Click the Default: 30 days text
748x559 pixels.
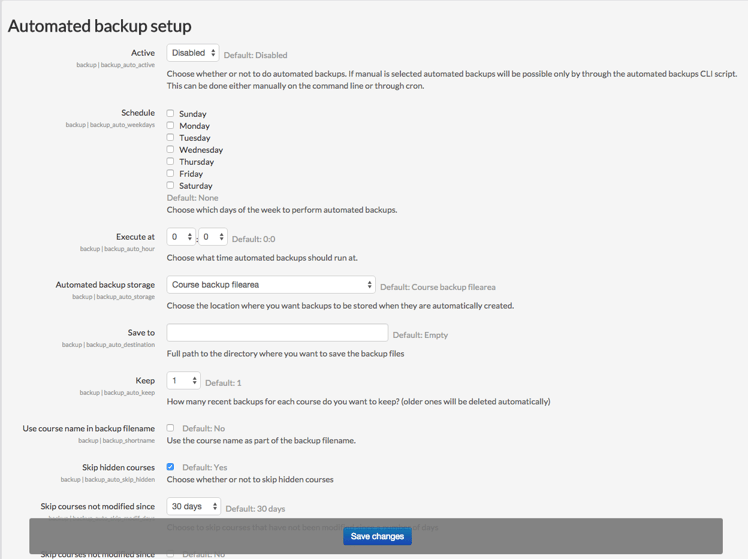click(255, 509)
